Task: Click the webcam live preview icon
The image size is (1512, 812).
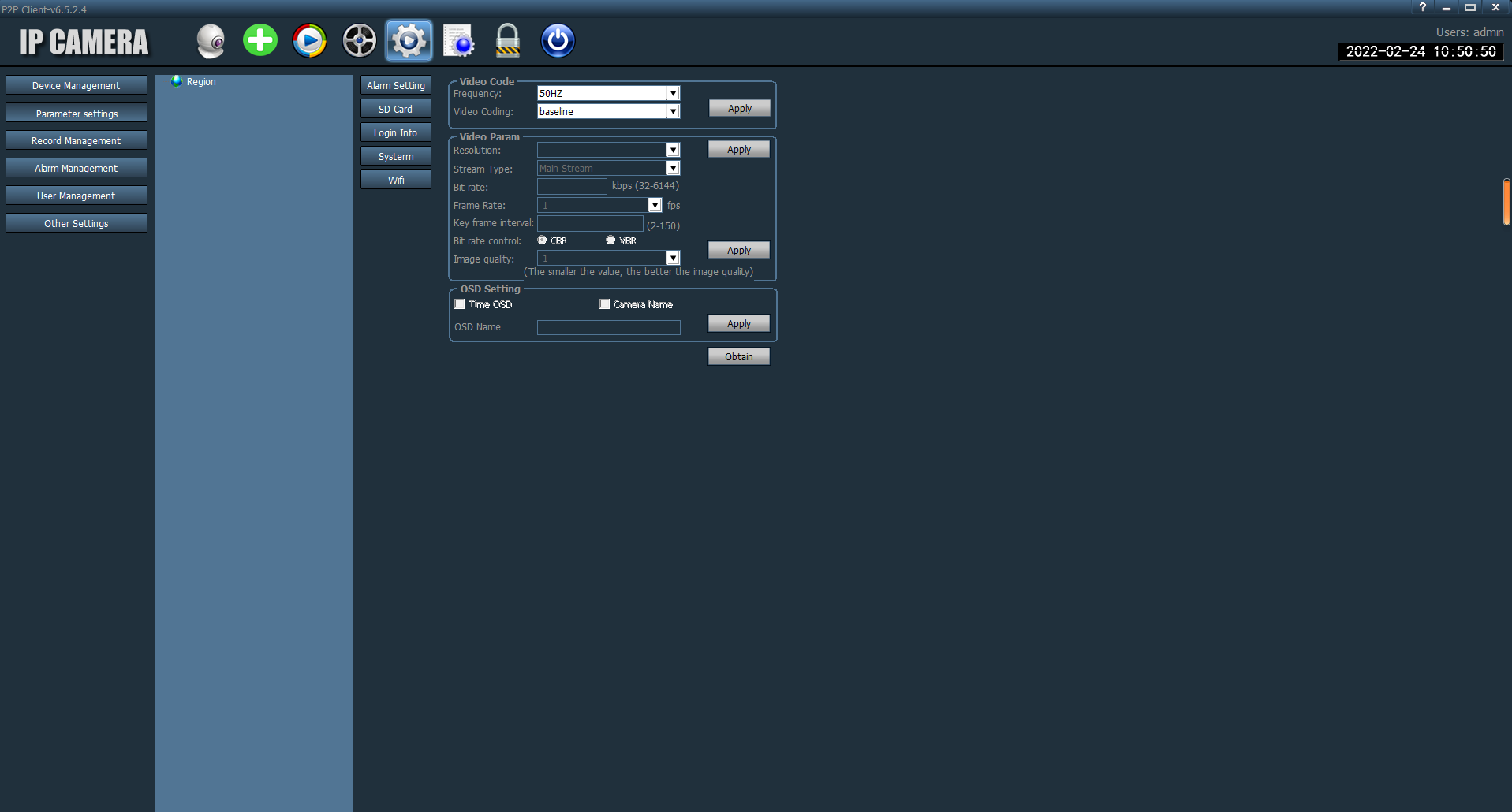Action: 211,41
